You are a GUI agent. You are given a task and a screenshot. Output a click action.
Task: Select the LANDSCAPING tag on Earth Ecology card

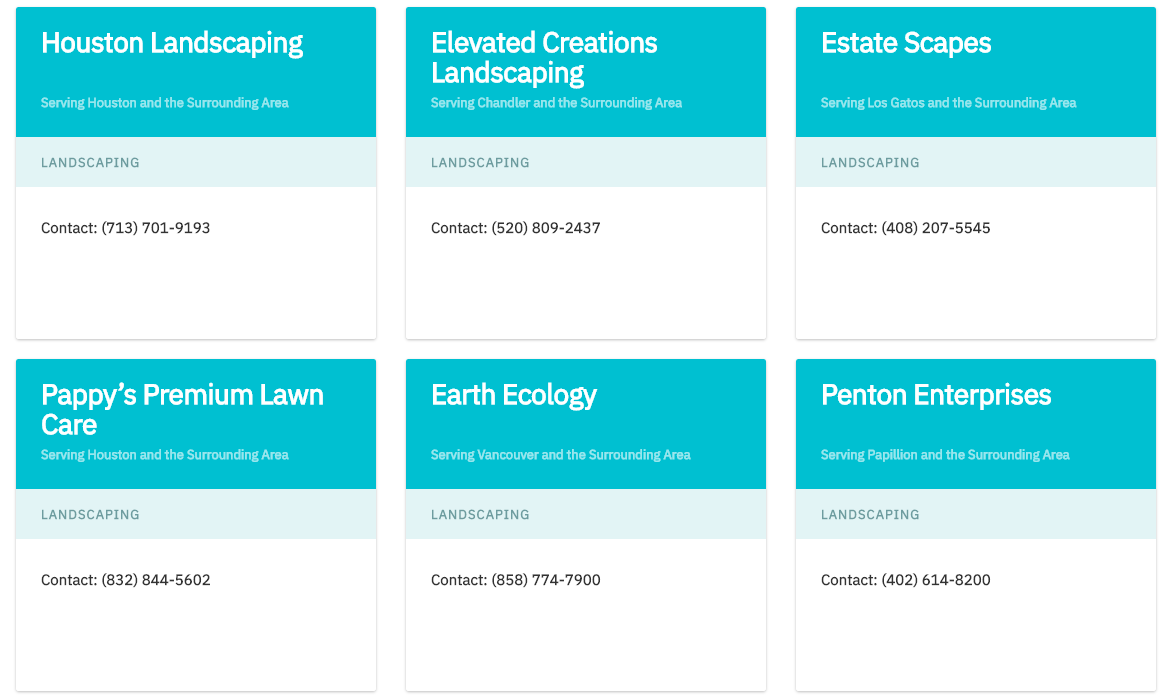[480, 514]
